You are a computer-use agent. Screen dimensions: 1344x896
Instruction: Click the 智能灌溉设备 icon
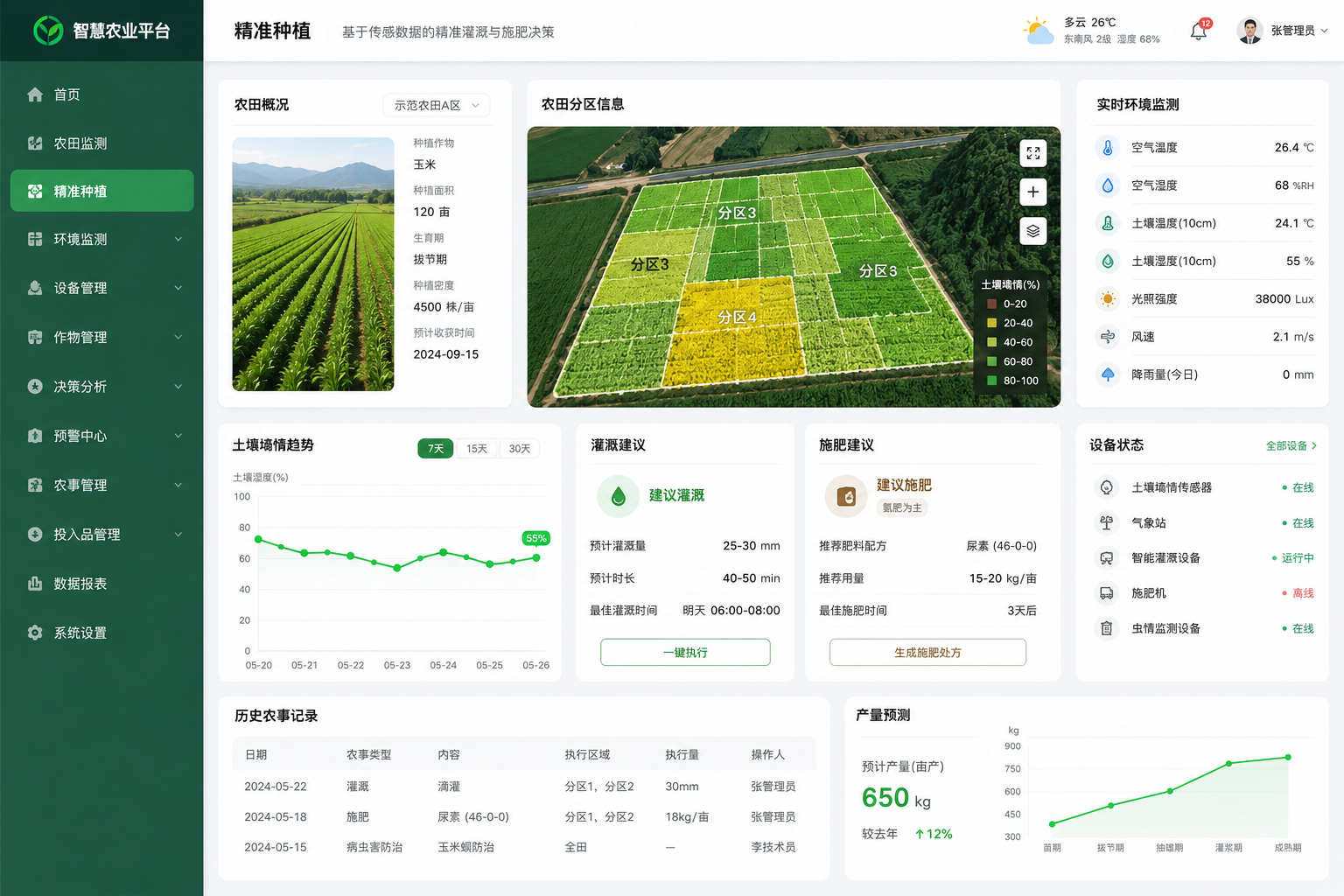click(x=1107, y=557)
